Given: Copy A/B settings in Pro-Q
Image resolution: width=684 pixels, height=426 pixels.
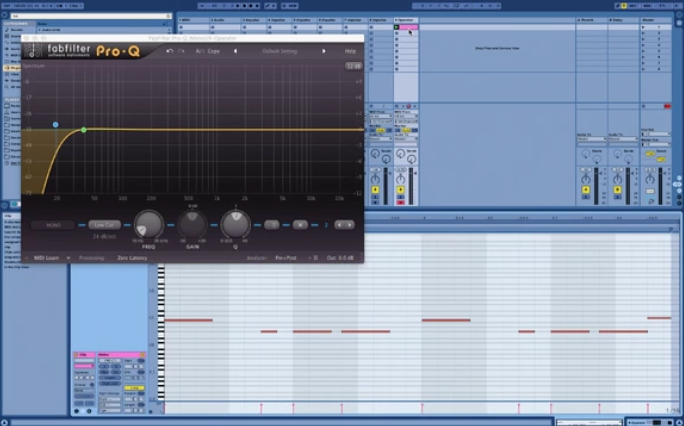Looking at the screenshot, I should (213, 51).
